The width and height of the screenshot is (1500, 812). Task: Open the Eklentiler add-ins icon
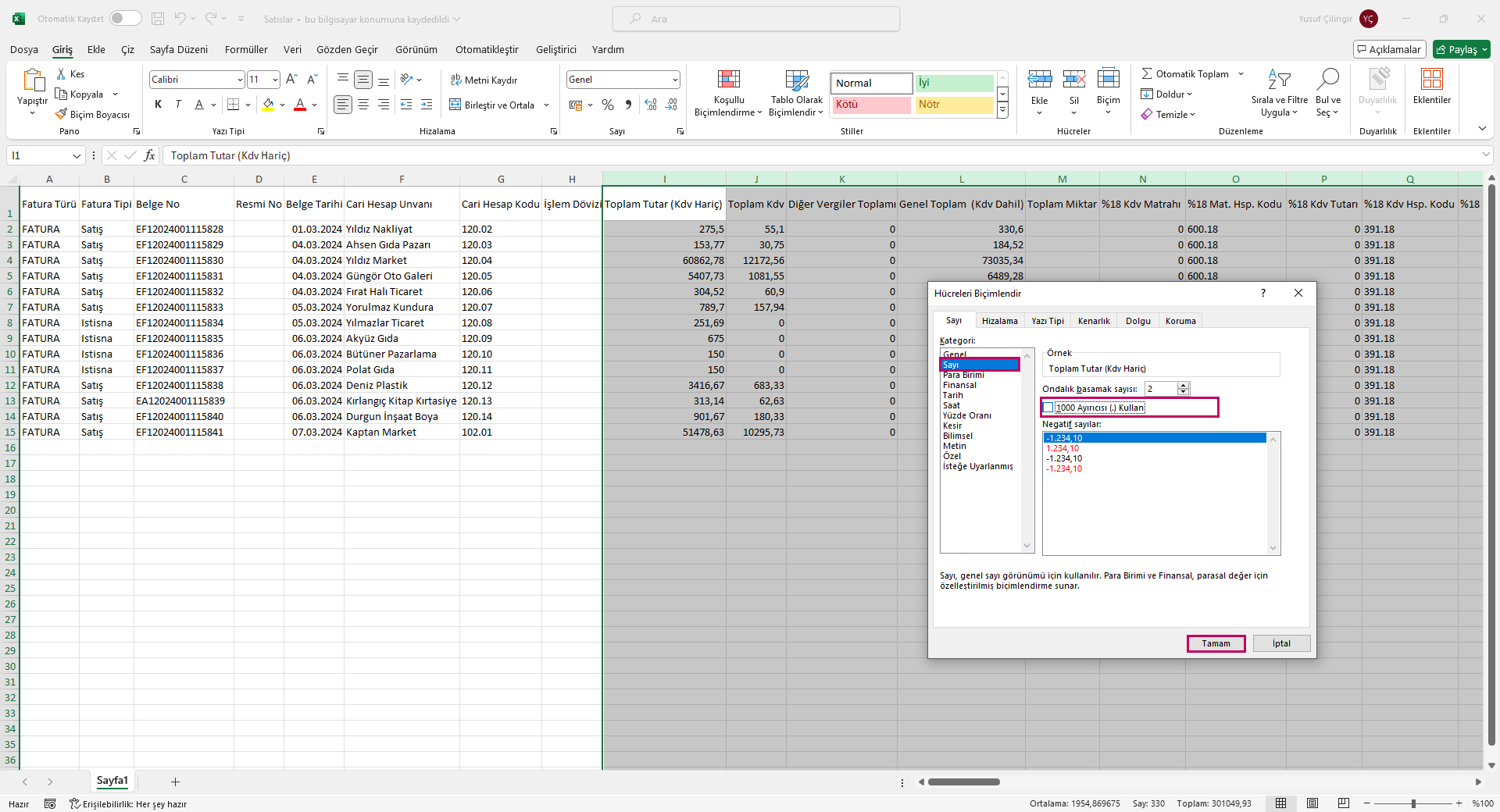pyautogui.click(x=1432, y=79)
